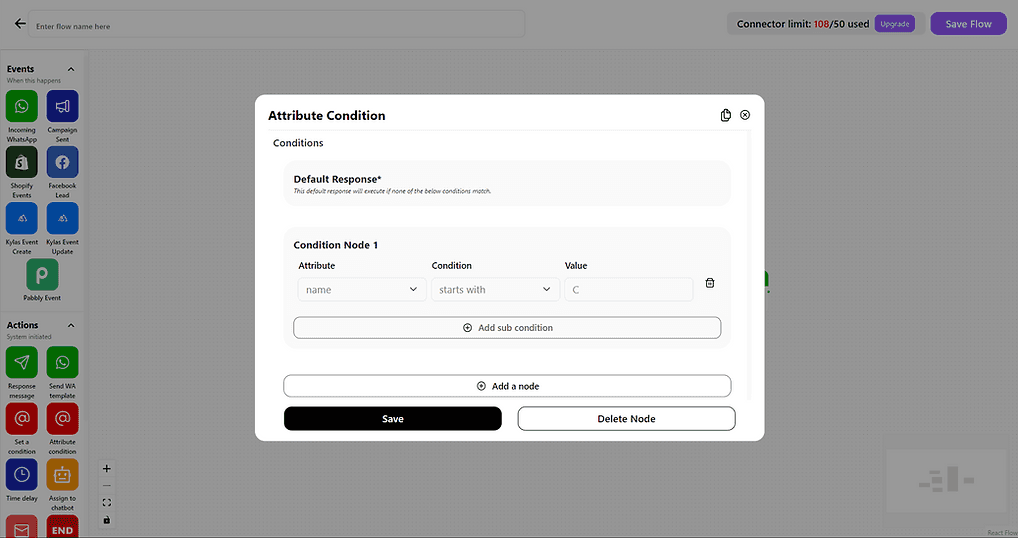Add a Response message action
The width and height of the screenshot is (1018, 538).
pos(21,362)
